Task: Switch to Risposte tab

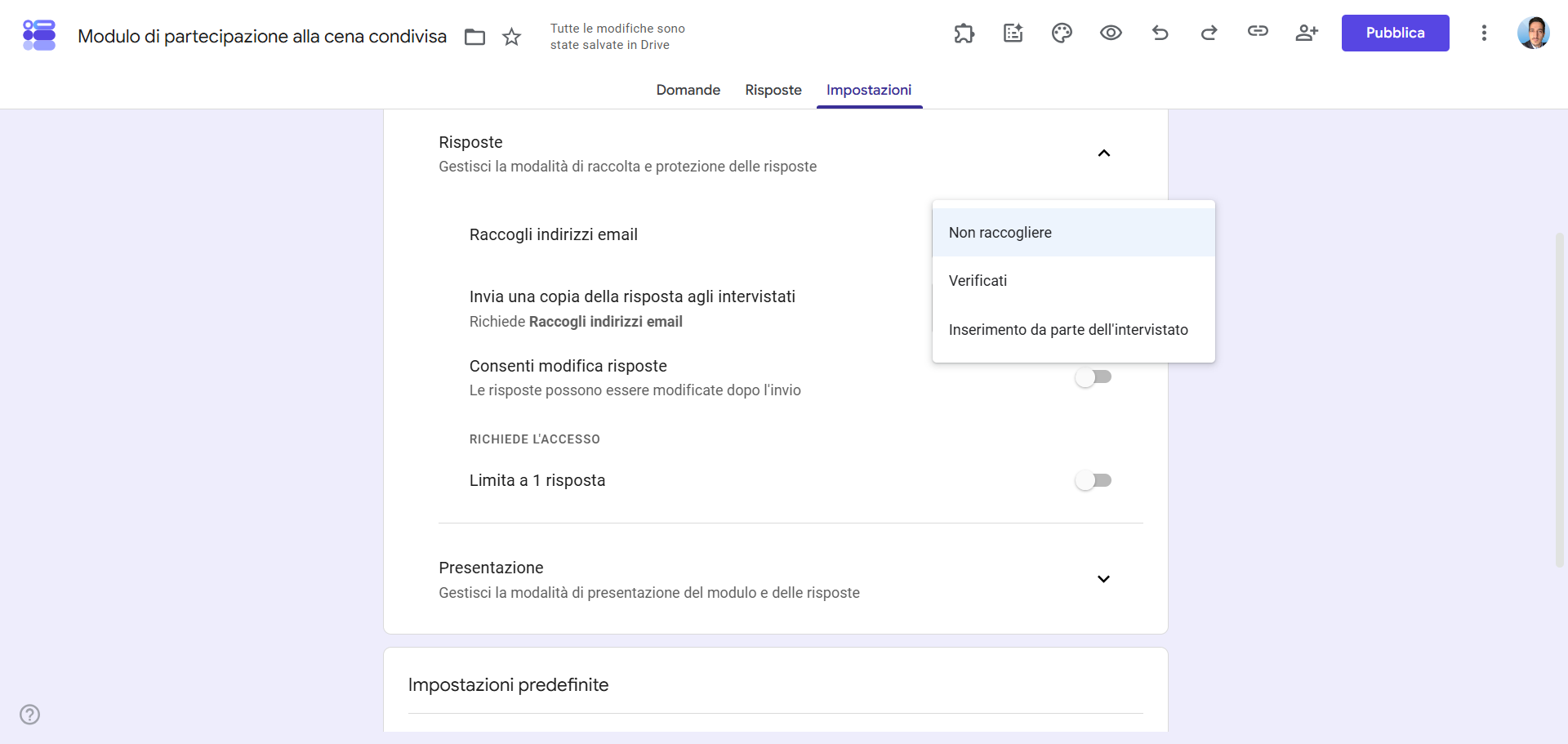Action: coord(773,90)
